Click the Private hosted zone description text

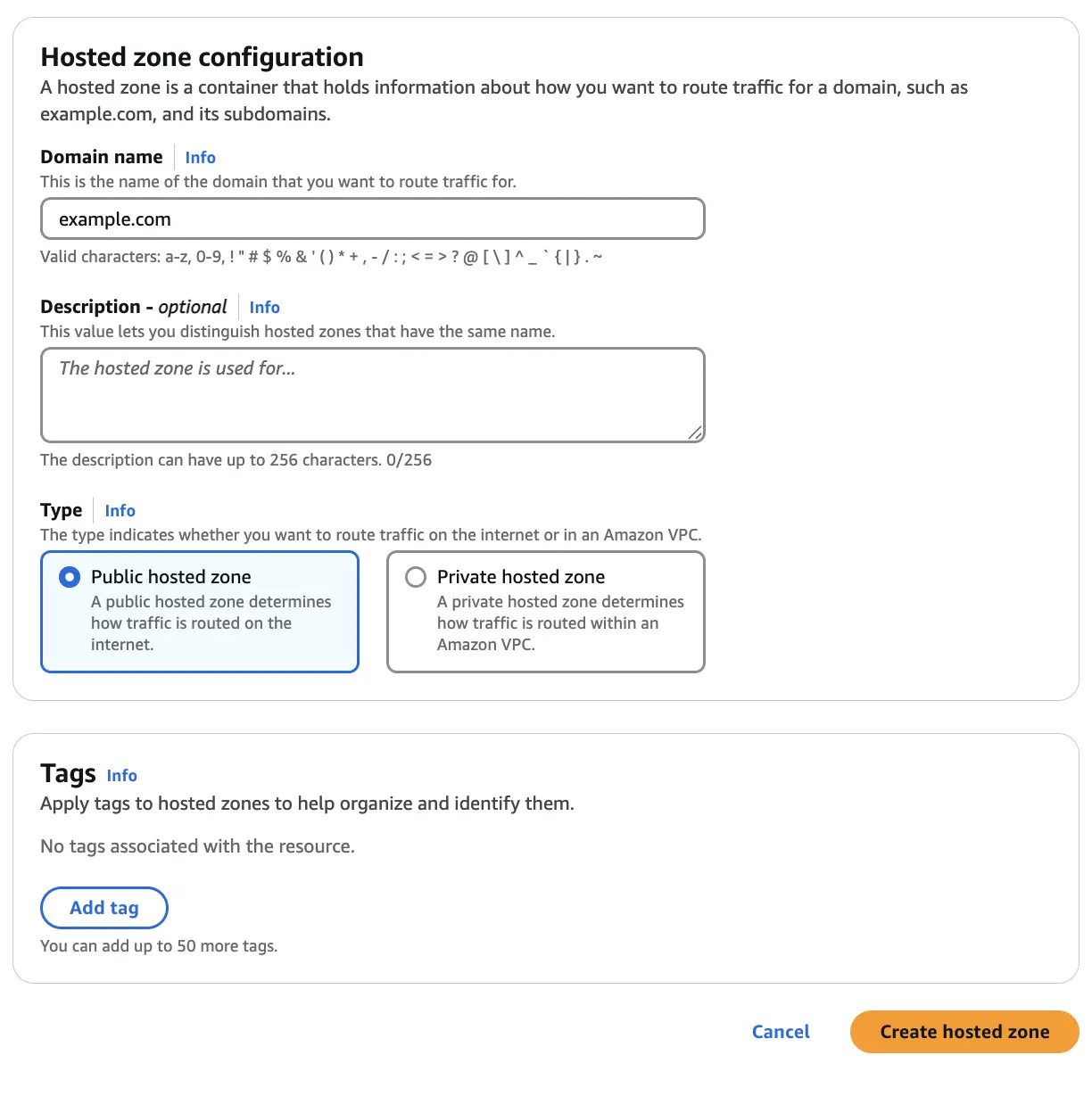tap(560, 623)
